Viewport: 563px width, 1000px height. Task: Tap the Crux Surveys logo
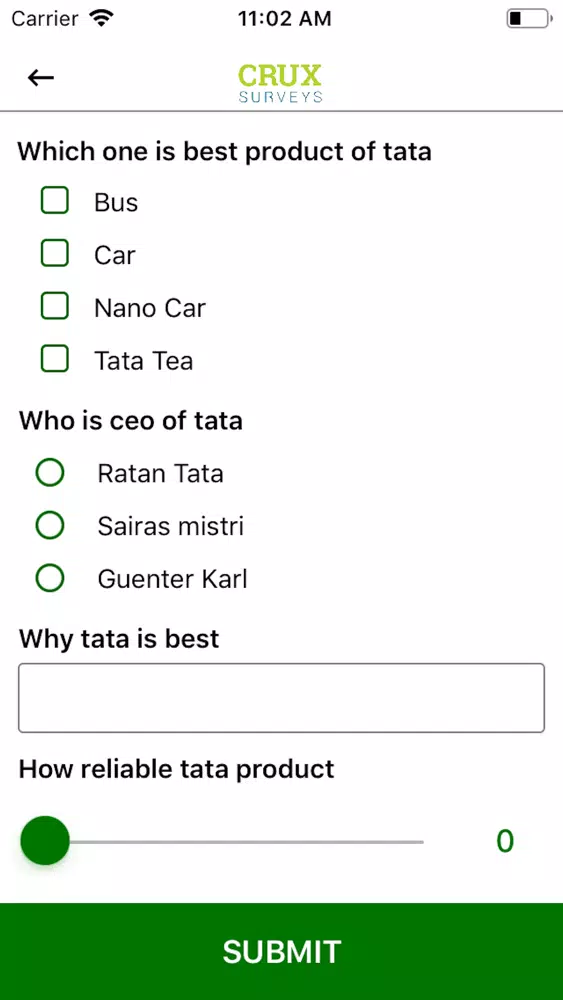[281, 84]
